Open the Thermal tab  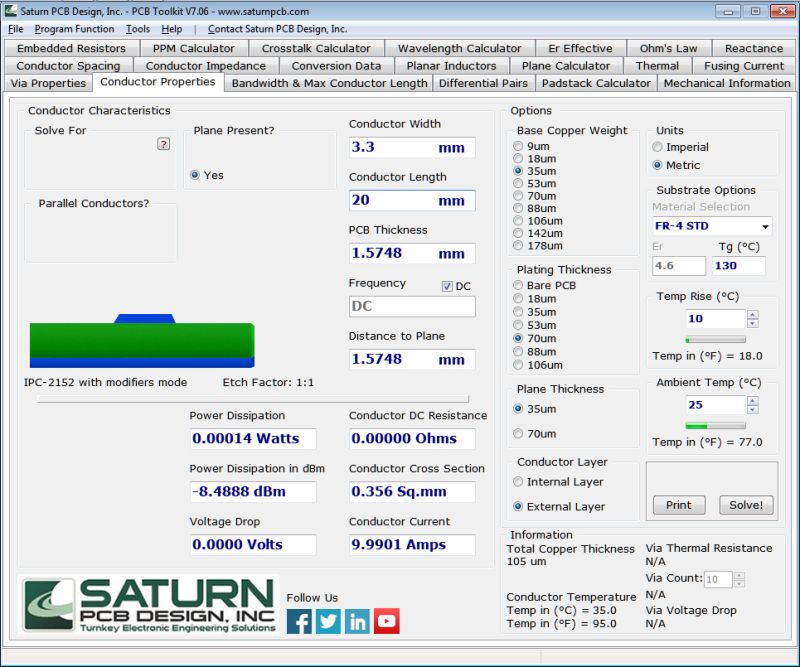(657, 66)
